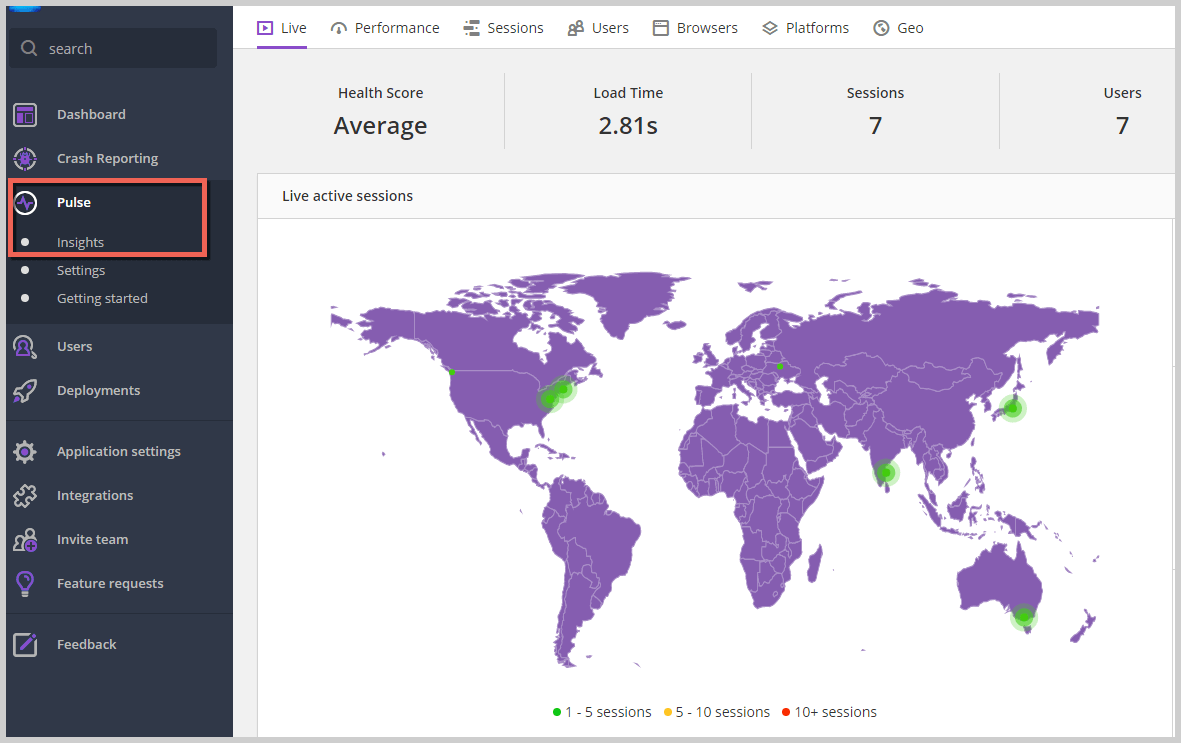Open Getting started under Pulse
The image size is (1181, 743).
click(x=102, y=299)
